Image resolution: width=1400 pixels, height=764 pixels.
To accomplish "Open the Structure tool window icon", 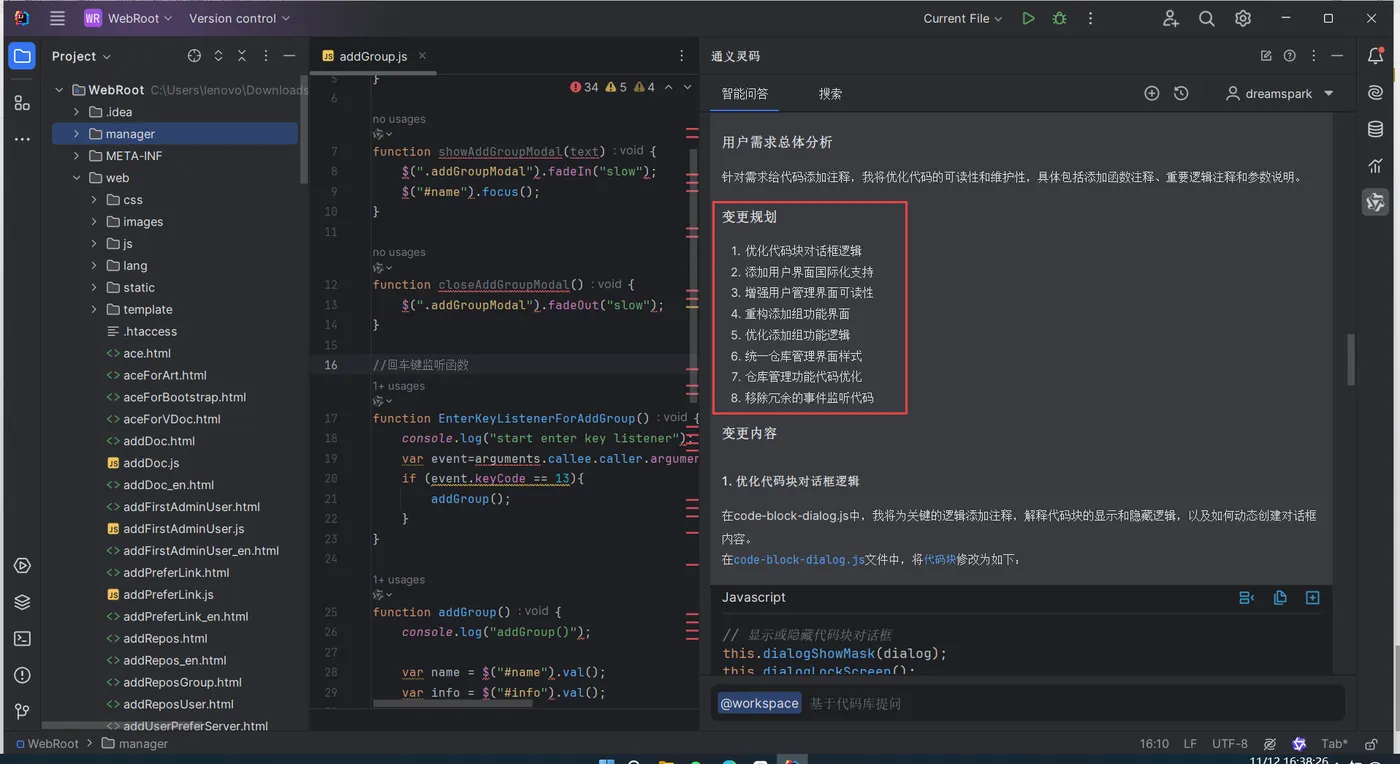I will [x=22, y=102].
